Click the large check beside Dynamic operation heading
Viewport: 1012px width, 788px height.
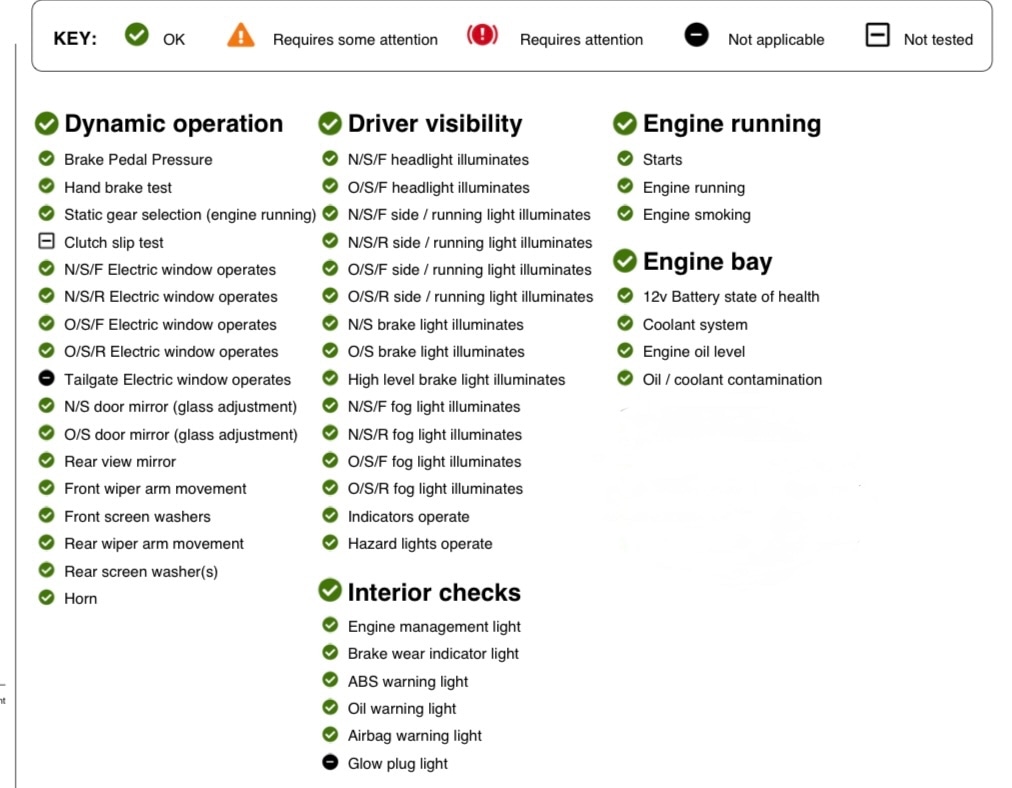pyautogui.click(x=46, y=124)
